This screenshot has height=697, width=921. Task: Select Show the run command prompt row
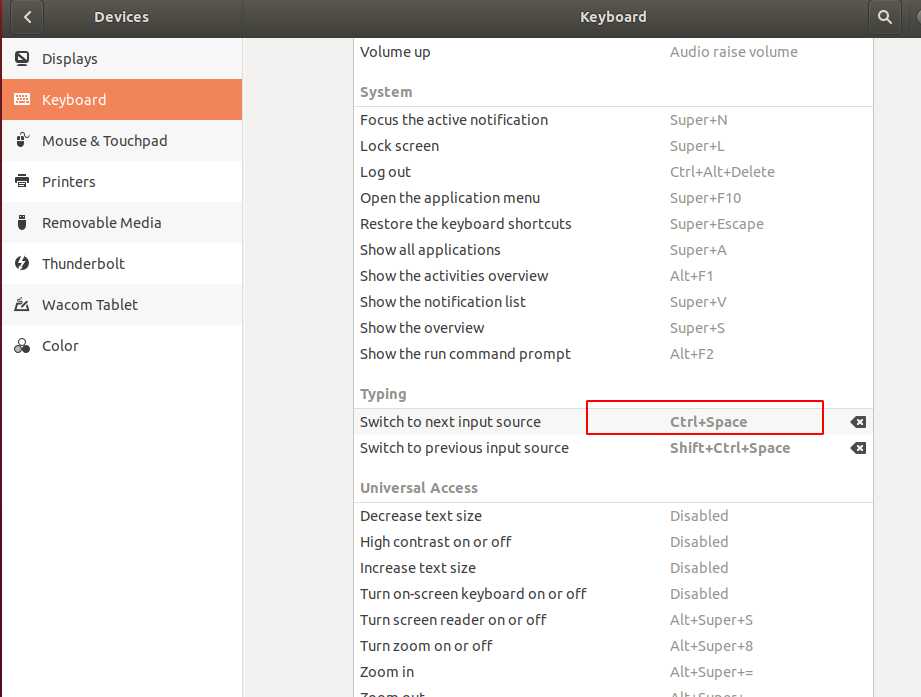(613, 353)
